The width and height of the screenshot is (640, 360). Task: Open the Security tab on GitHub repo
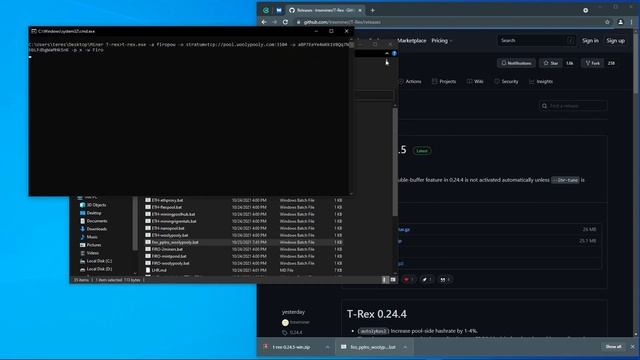coord(506,82)
